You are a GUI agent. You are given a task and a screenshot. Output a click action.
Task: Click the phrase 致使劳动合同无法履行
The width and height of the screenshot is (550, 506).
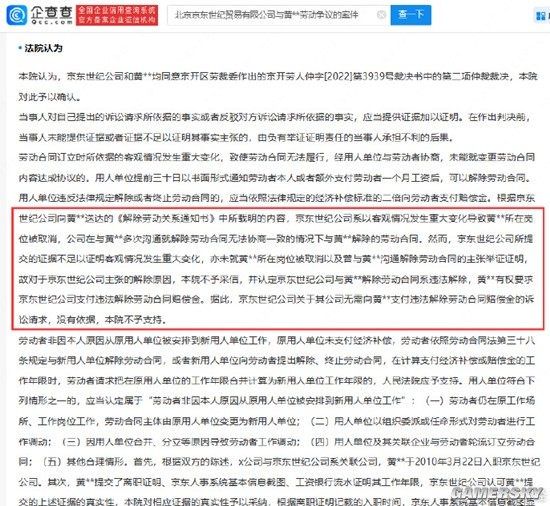point(276,157)
